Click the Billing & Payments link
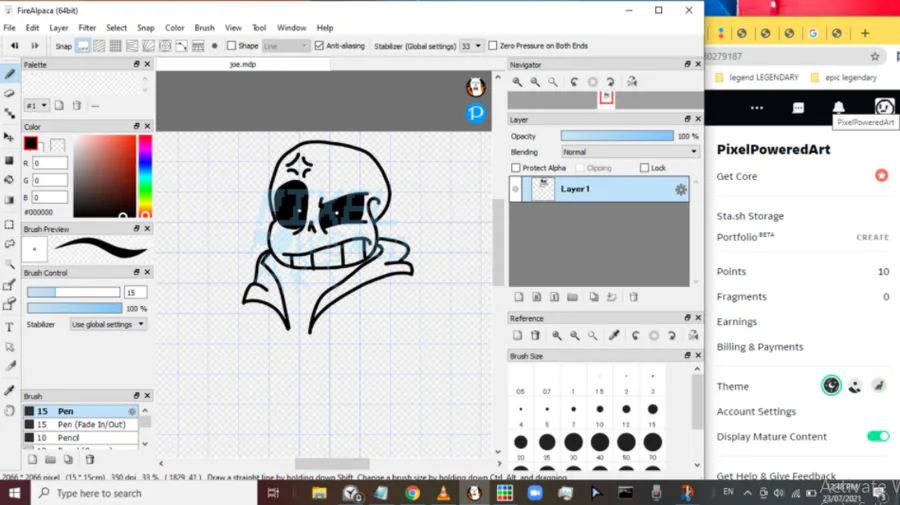This screenshot has width=900, height=505. click(x=760, y=347)
